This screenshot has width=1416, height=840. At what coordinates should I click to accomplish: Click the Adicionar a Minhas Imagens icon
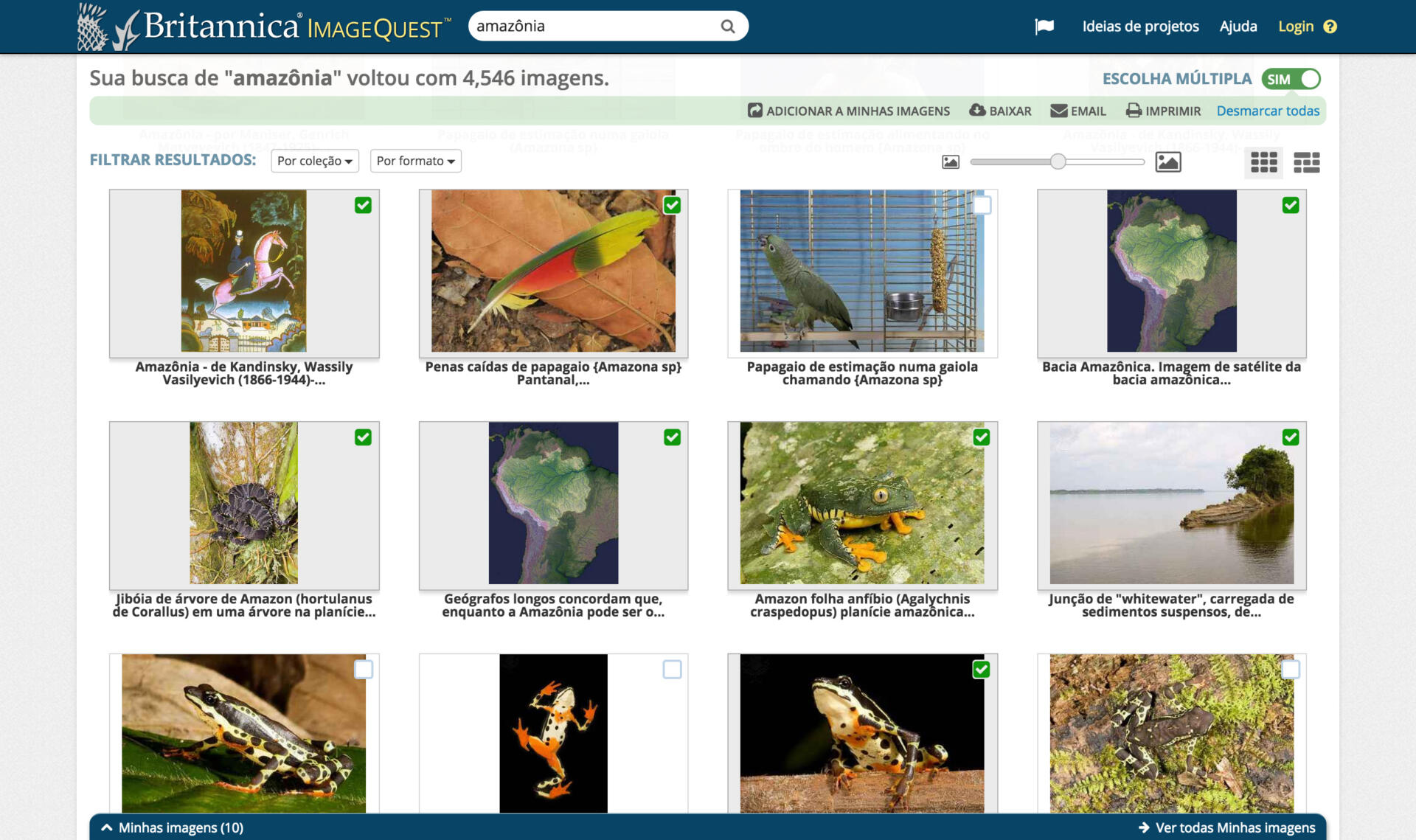[754, 111]
